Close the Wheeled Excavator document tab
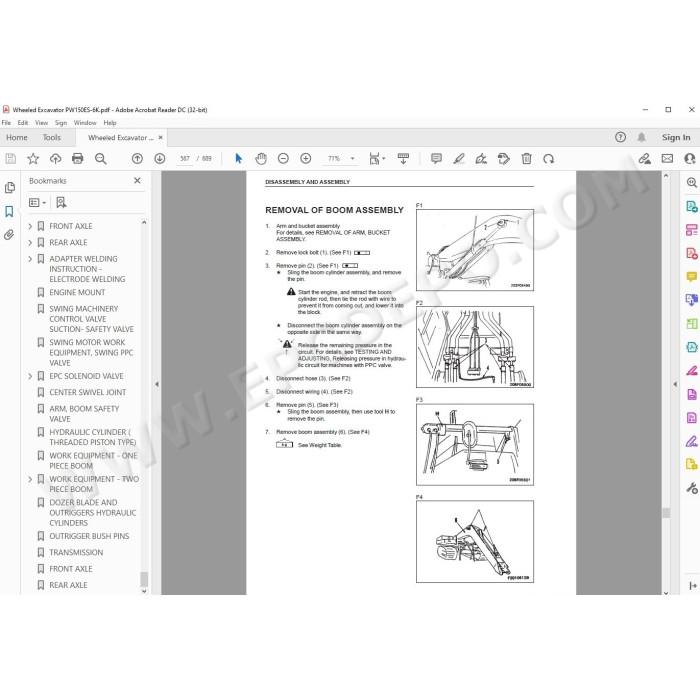 click(161, 138)
